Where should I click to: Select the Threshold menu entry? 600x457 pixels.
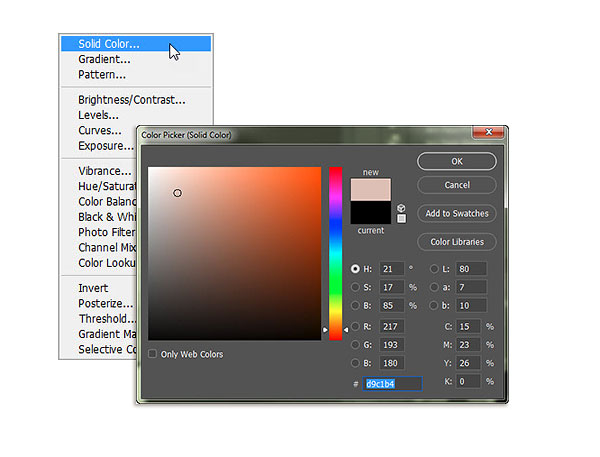(x=99, y=319)
